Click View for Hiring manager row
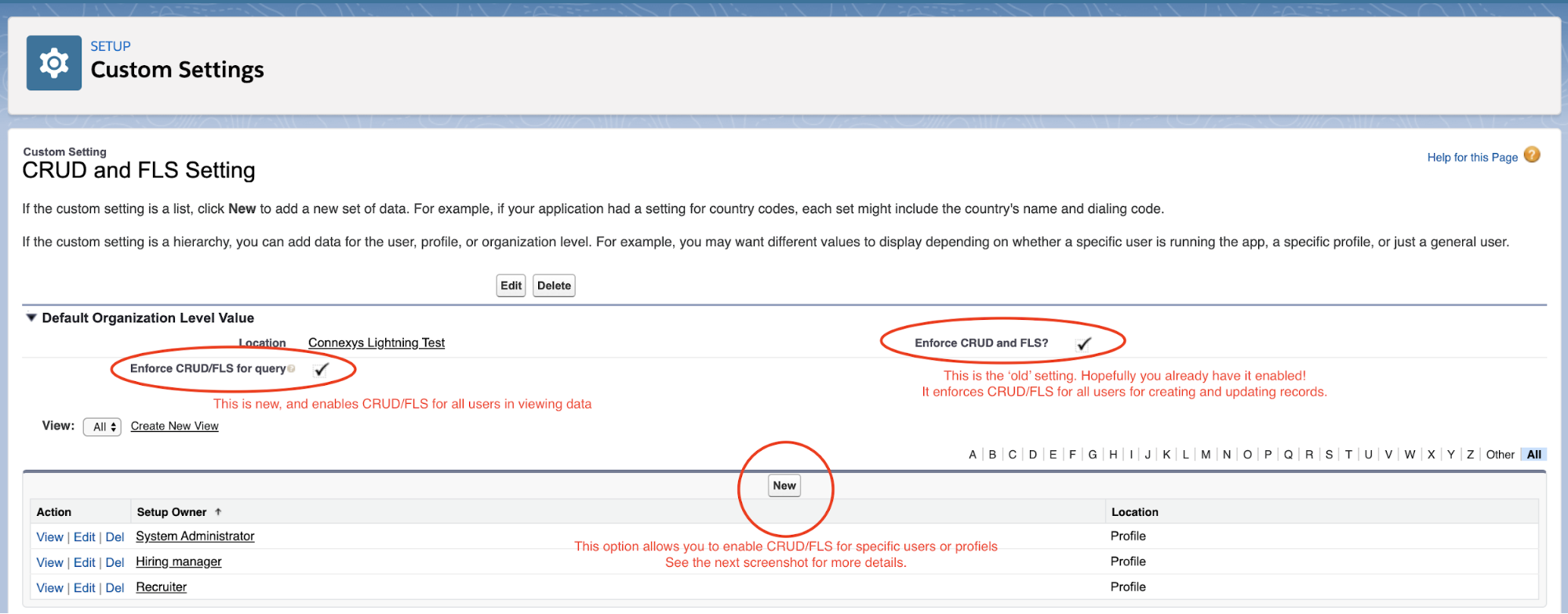 click(x=49, y=562)
